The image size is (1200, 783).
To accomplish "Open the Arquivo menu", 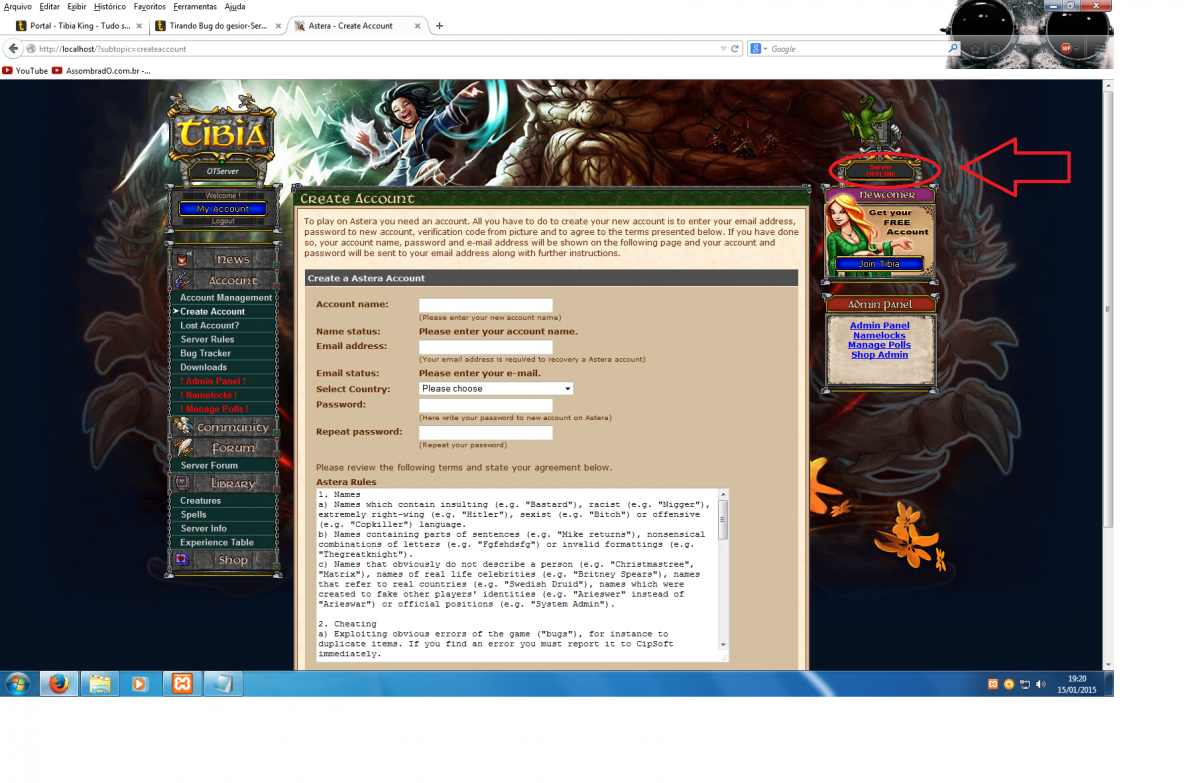I will click(x=18, y=6).
